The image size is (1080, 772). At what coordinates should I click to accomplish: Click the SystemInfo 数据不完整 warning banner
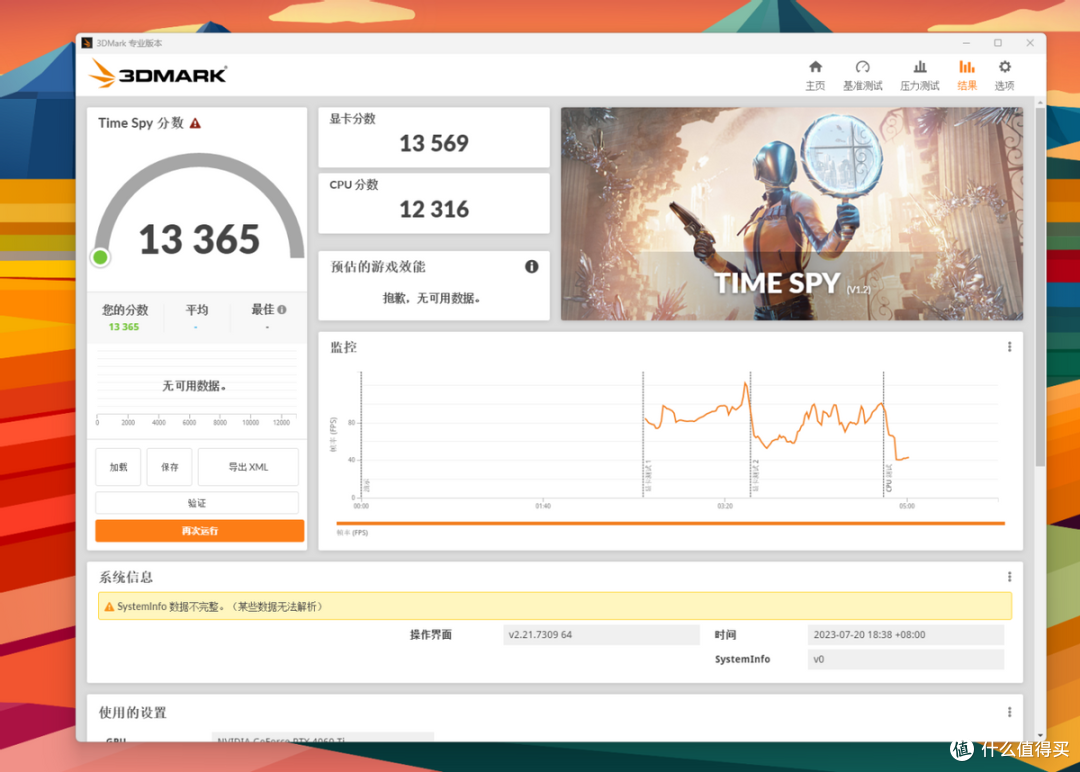click(555, 606)
